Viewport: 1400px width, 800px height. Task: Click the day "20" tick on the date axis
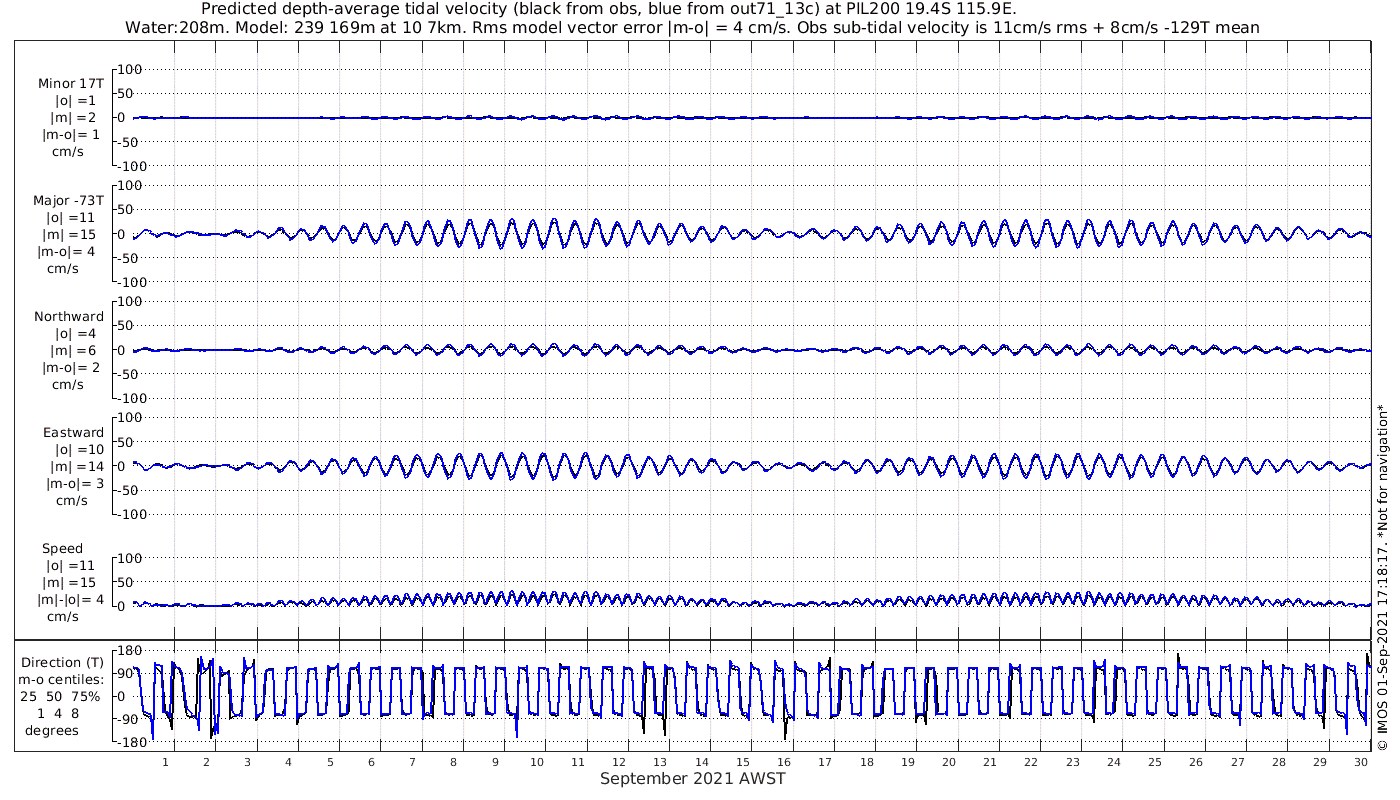coord(949,763)
